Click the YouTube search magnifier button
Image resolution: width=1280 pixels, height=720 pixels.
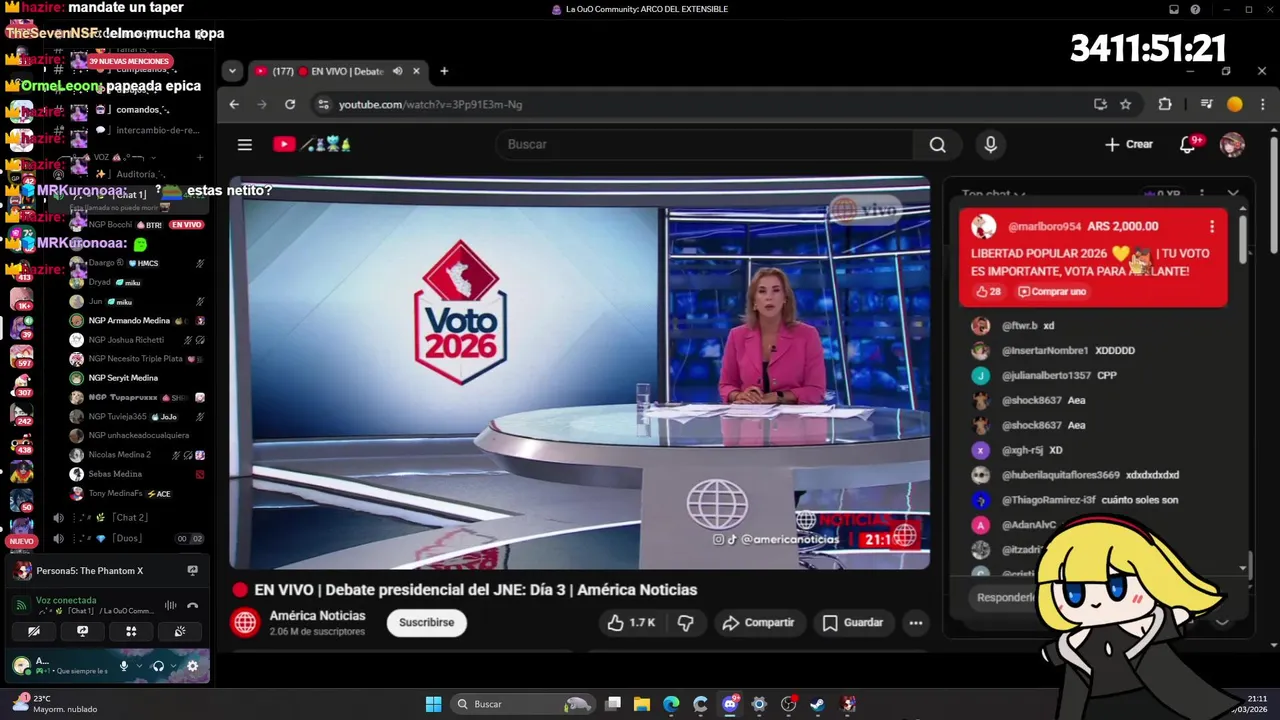coord(937,145)
